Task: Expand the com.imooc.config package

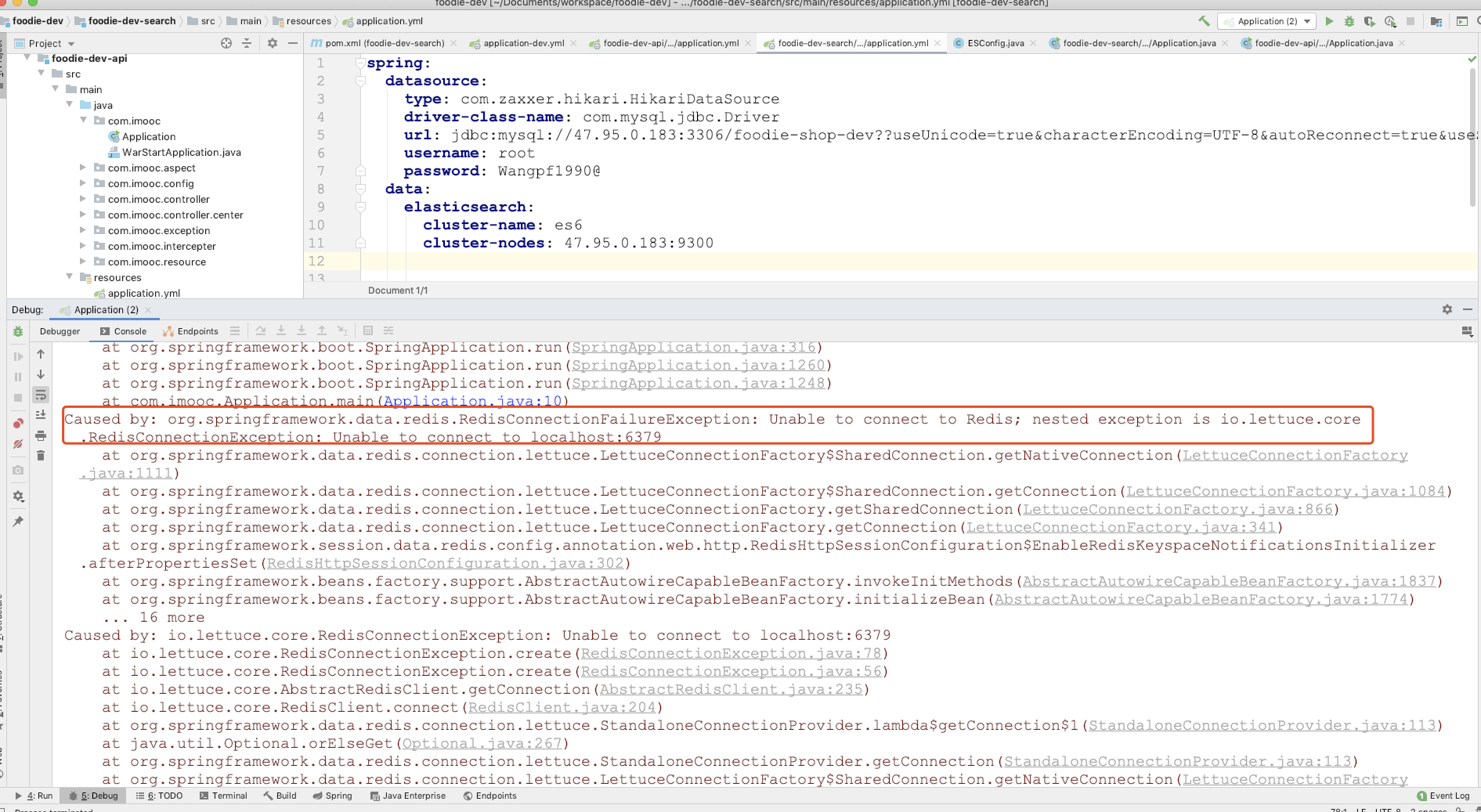Action: 84,183
